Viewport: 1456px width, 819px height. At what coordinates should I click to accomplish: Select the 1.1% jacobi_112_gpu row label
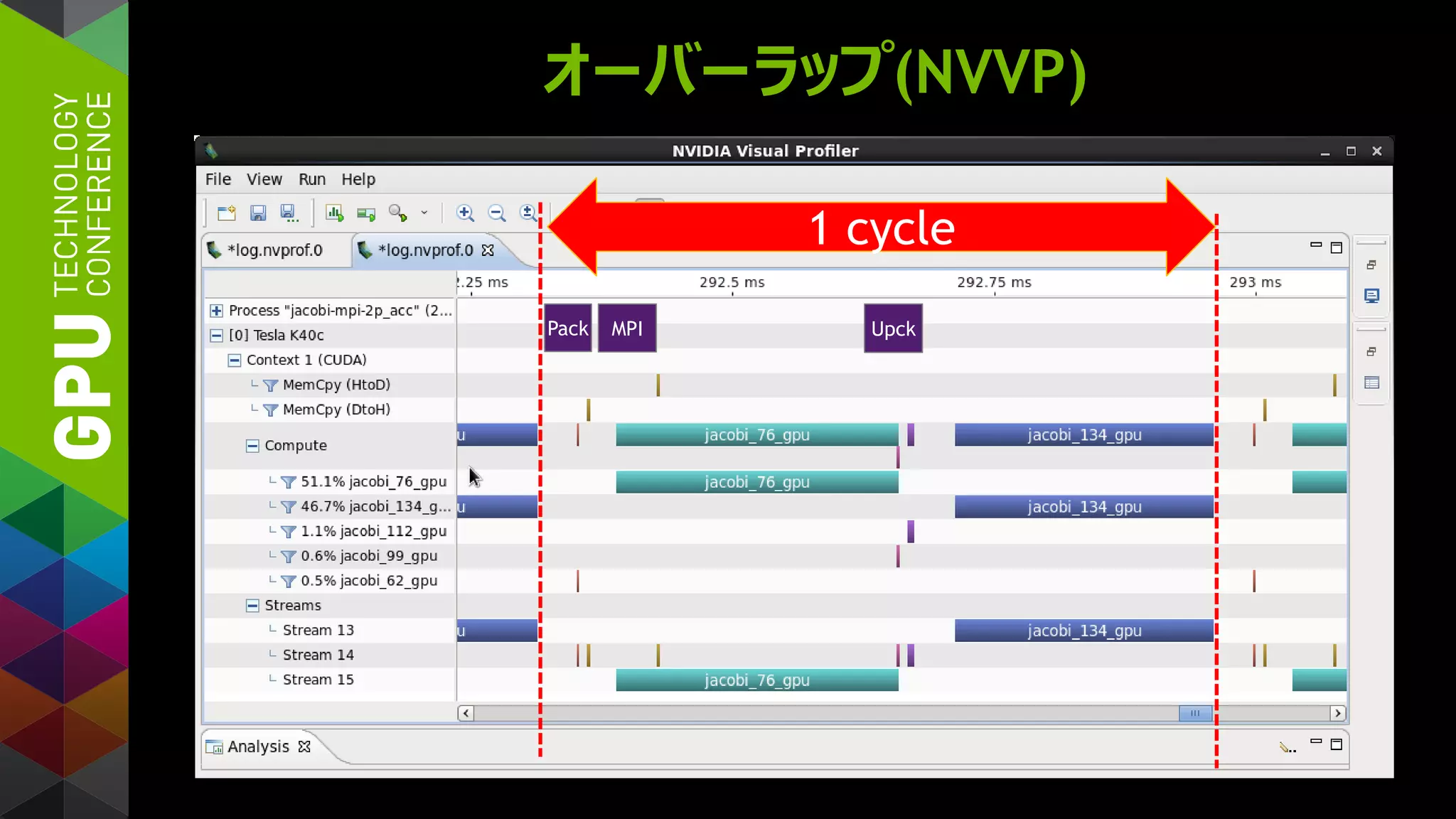pyautogui.click(x=373, y=532)
